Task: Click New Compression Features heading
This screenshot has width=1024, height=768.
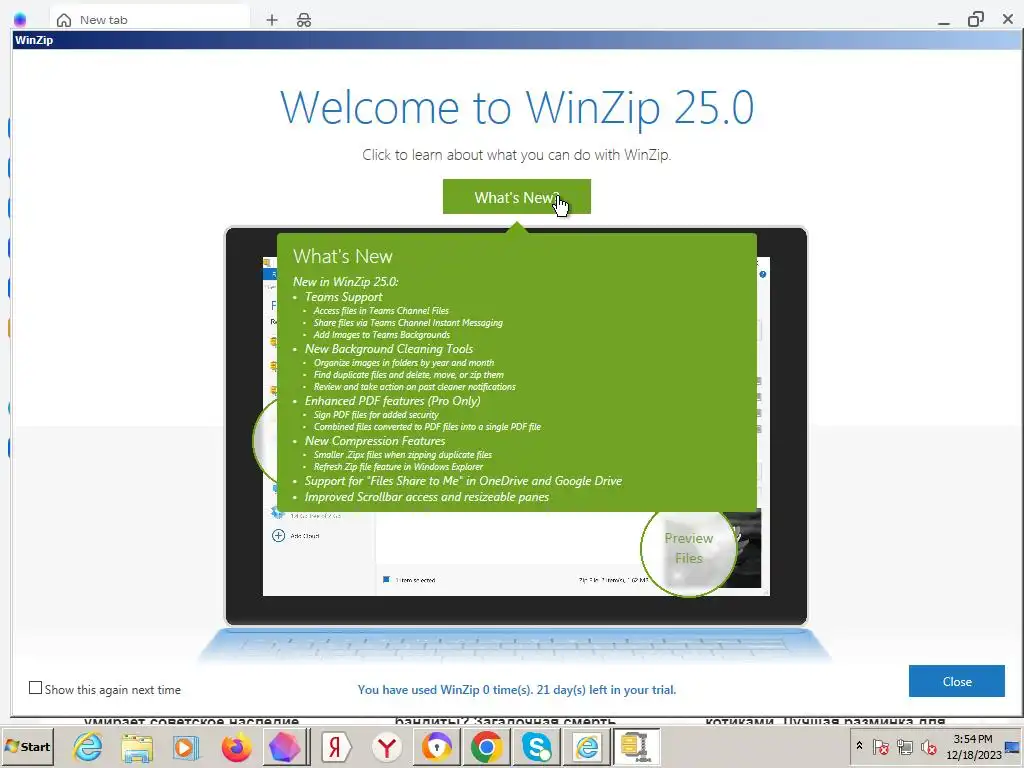Action: pyautogui.click(x=375, y=441)
